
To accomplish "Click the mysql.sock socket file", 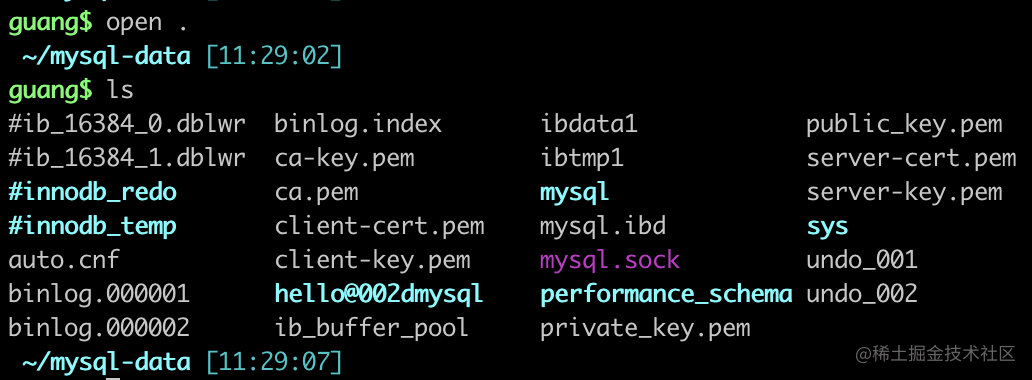I will coord(610,261).
